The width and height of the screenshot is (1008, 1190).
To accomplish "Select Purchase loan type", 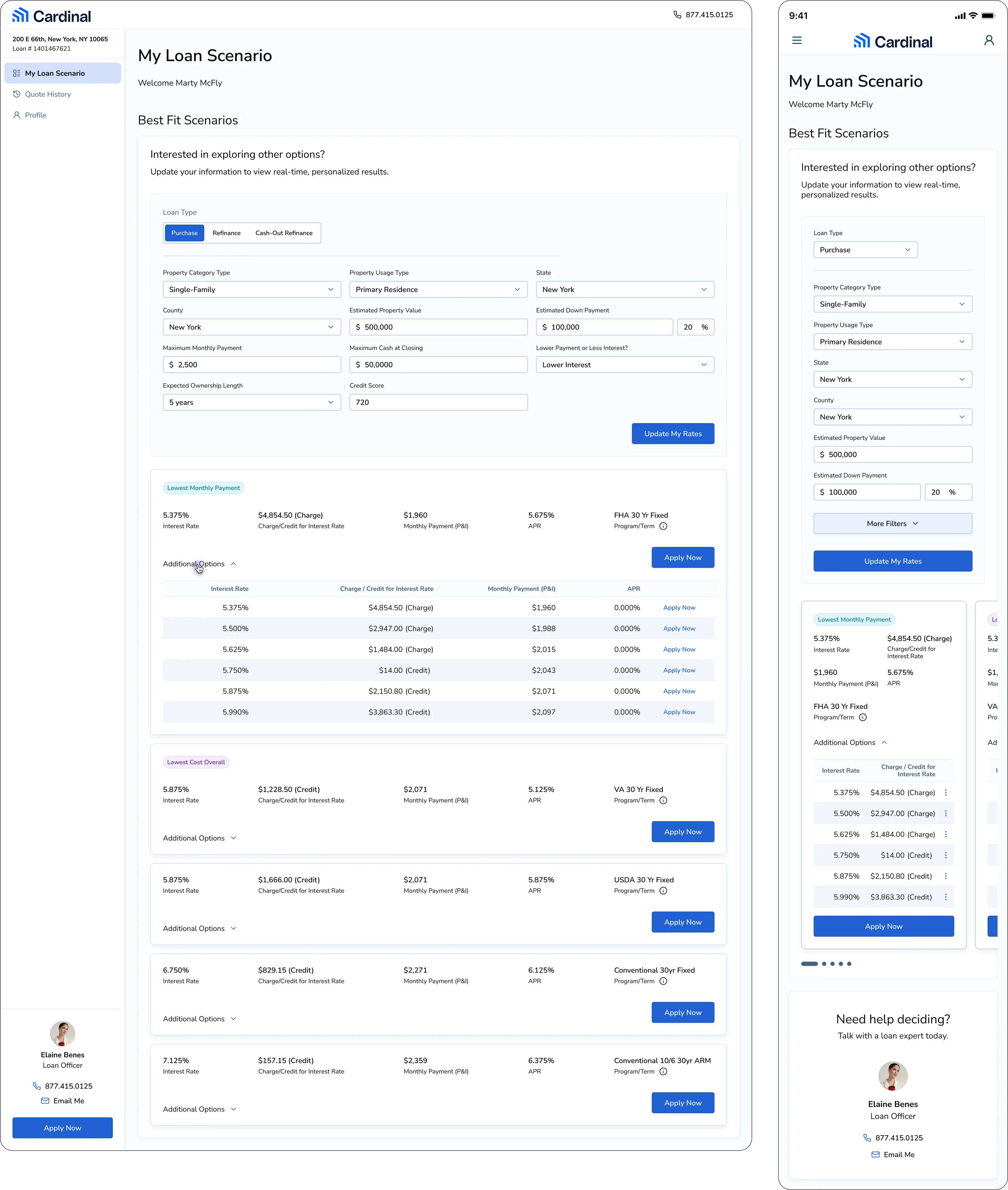I will 185,233.
